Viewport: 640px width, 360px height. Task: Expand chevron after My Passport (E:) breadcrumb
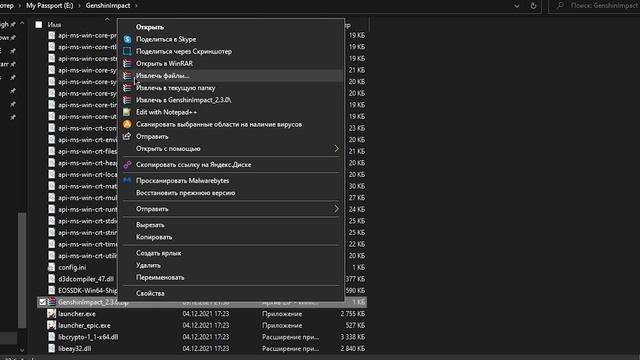click(x=80, y=6)
